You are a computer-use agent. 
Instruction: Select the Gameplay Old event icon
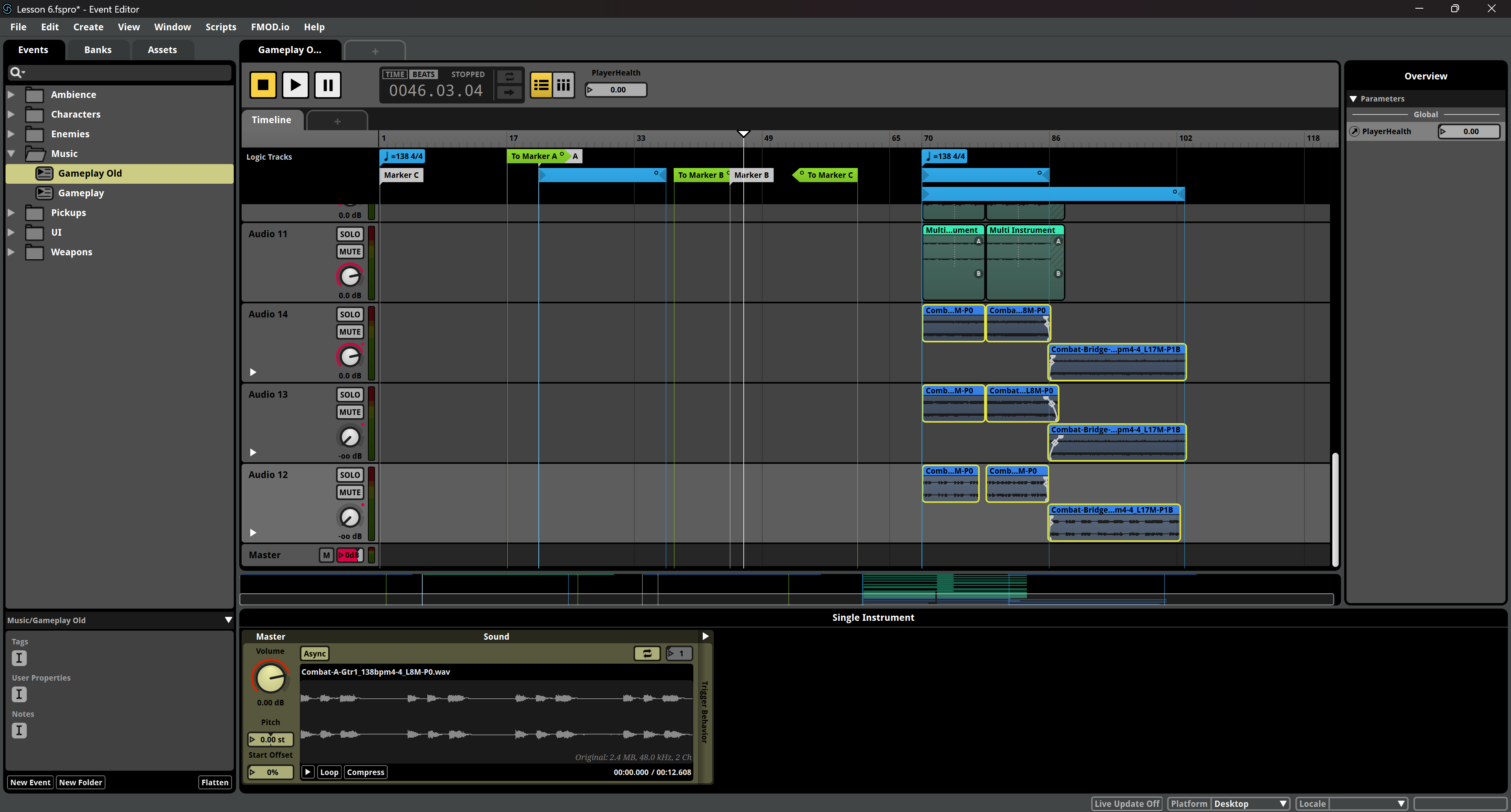click(x=44, y=173)
